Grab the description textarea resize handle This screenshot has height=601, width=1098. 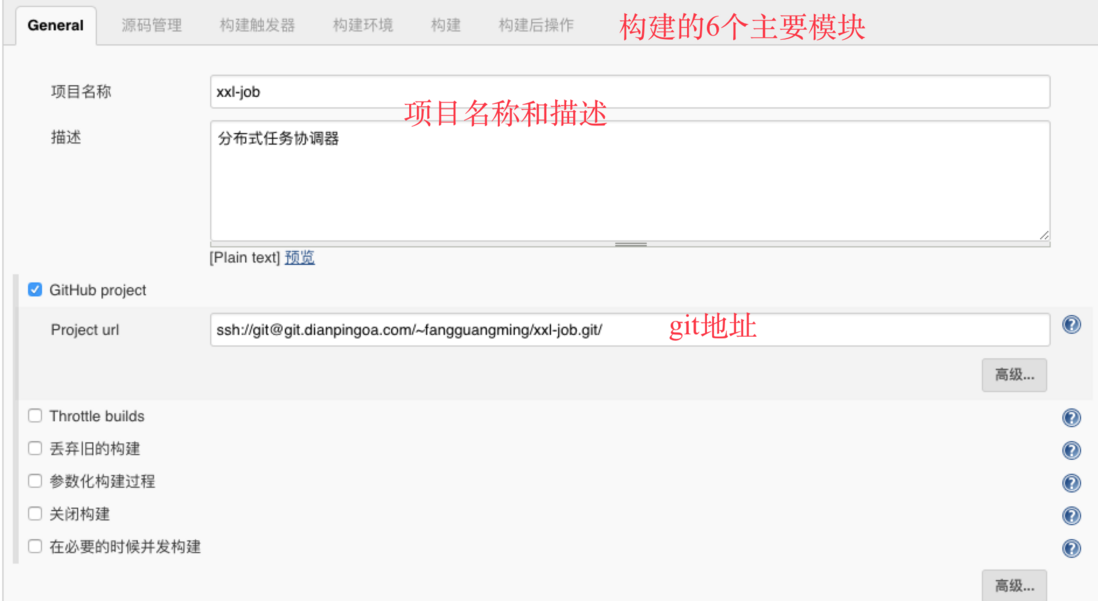tap(1043, 235)
